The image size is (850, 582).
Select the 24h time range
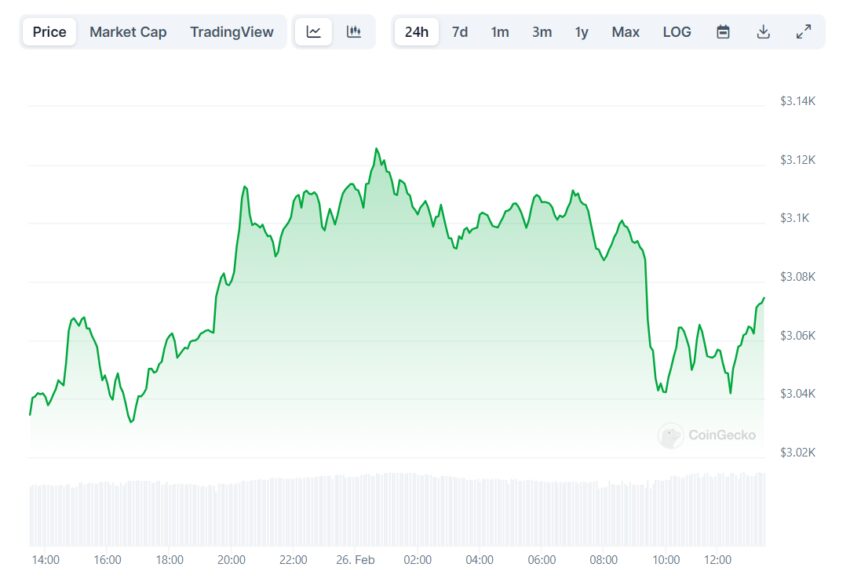tap(416, 32)
